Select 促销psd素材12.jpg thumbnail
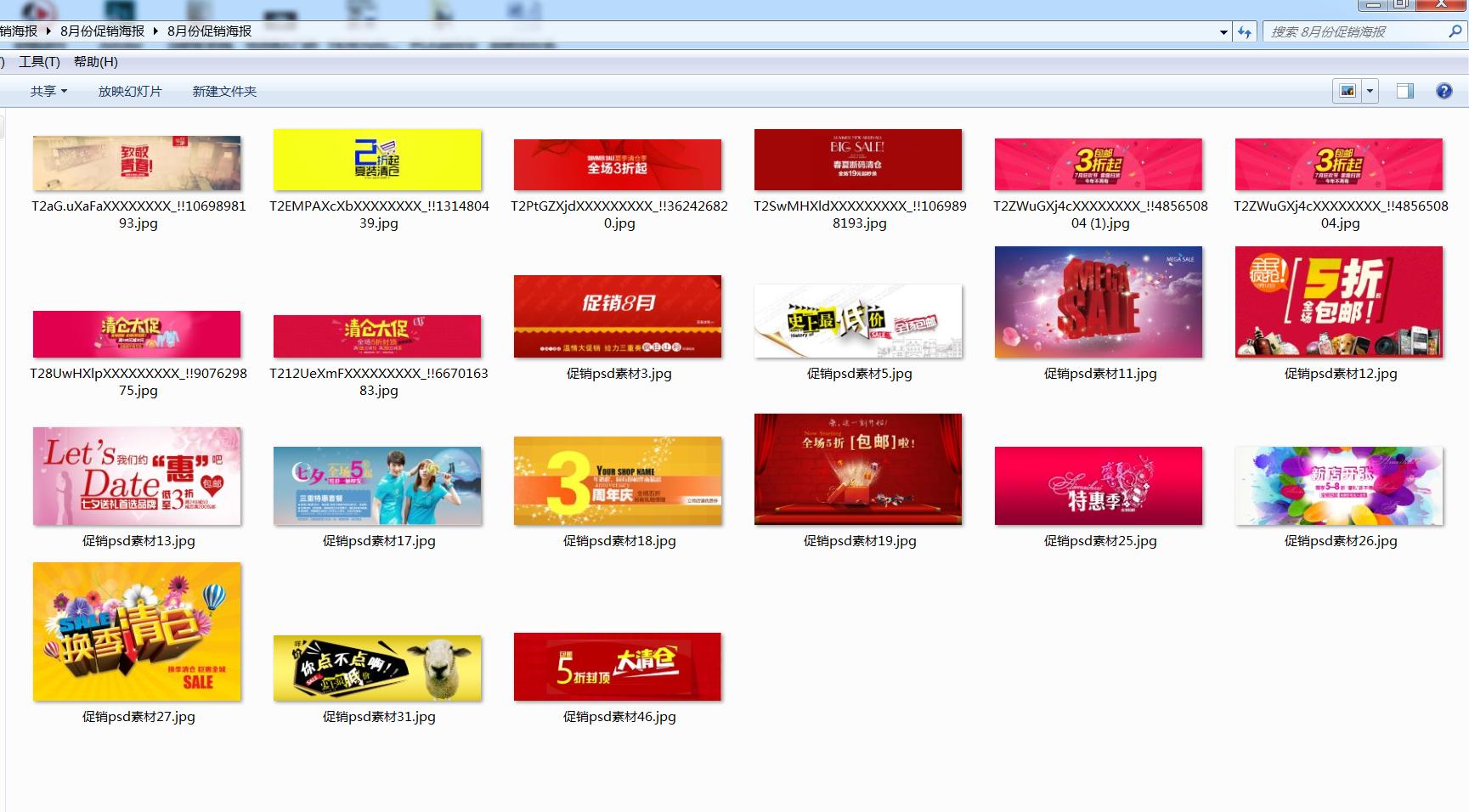1469x812 pixels. tap(1340, 302)
